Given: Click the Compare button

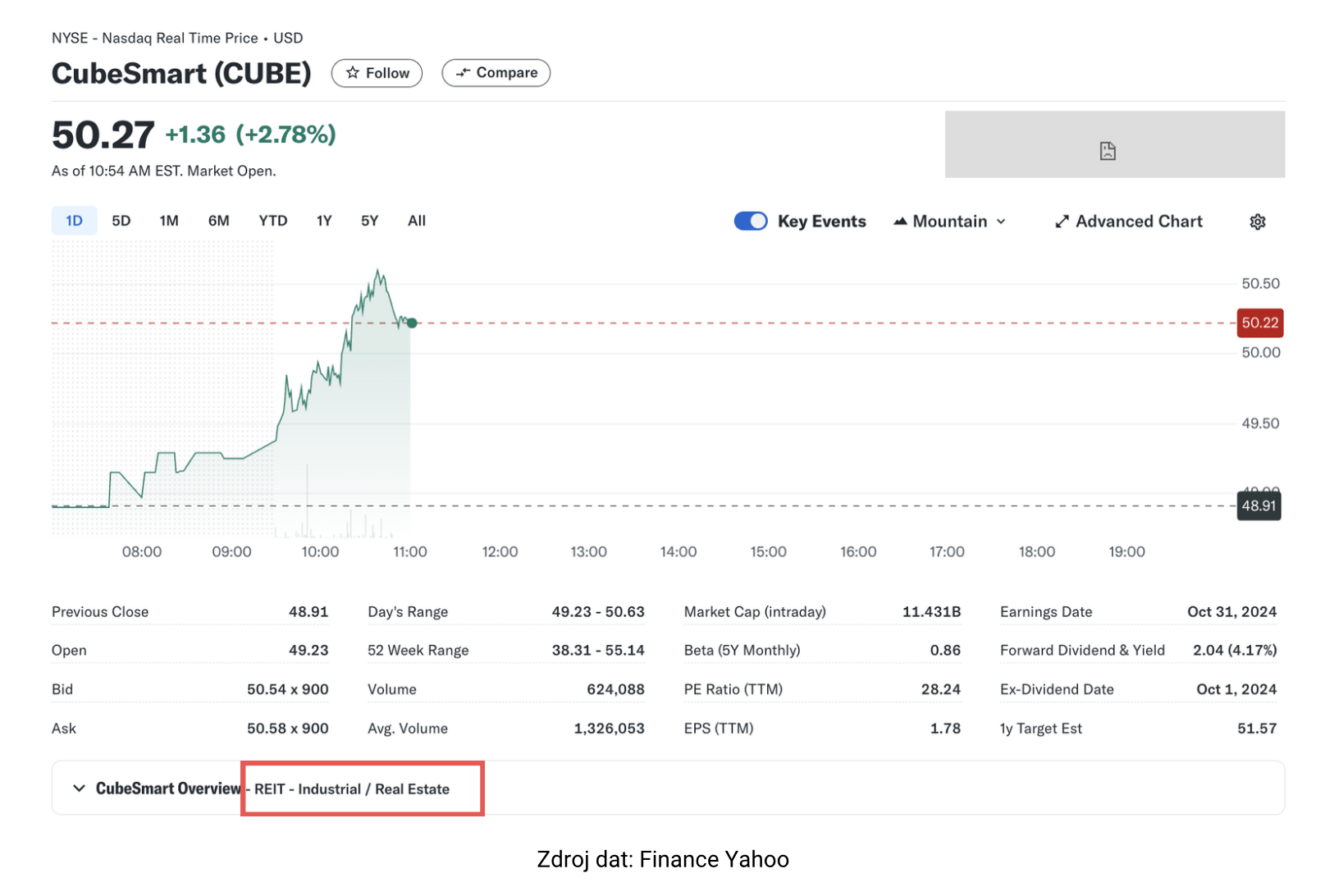Looking at the screenshot, I should click(x=496, y=73).
